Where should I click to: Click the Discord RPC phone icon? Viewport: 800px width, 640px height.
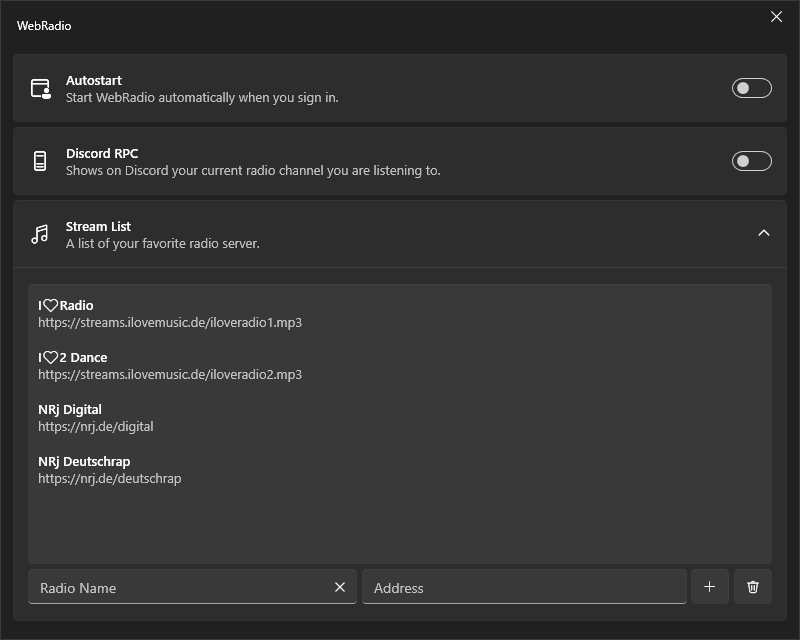coord(40,161)
